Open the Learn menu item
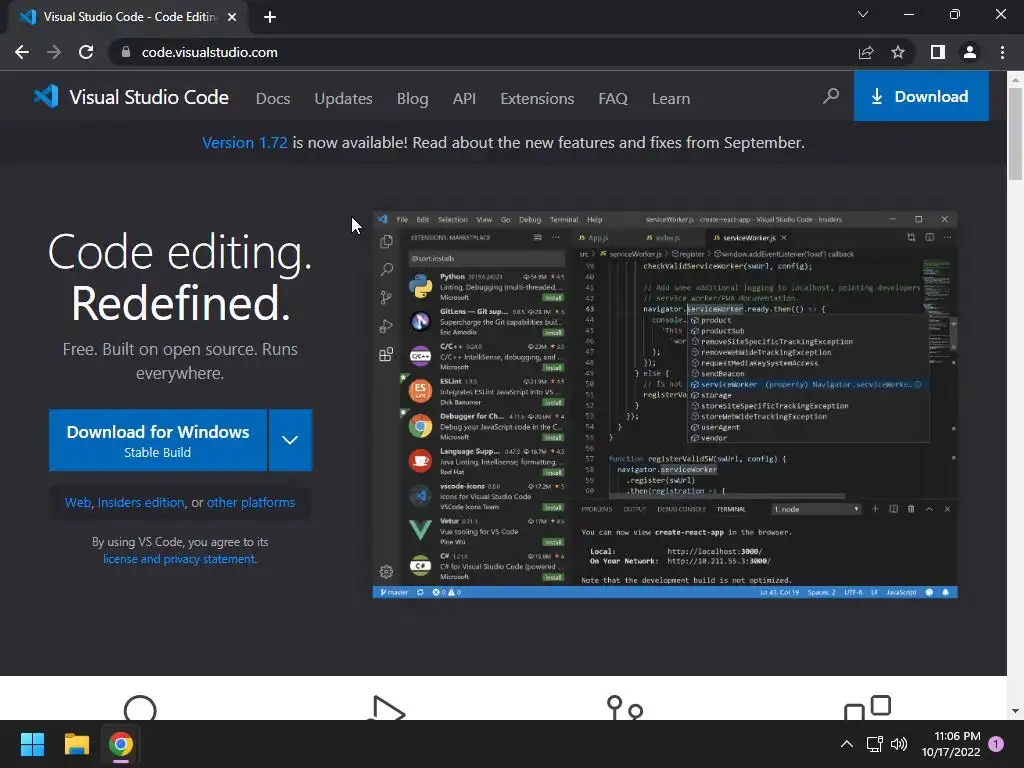Image resolution: width=1024 pixels, height=768 pixels. [x=671, y=99]
